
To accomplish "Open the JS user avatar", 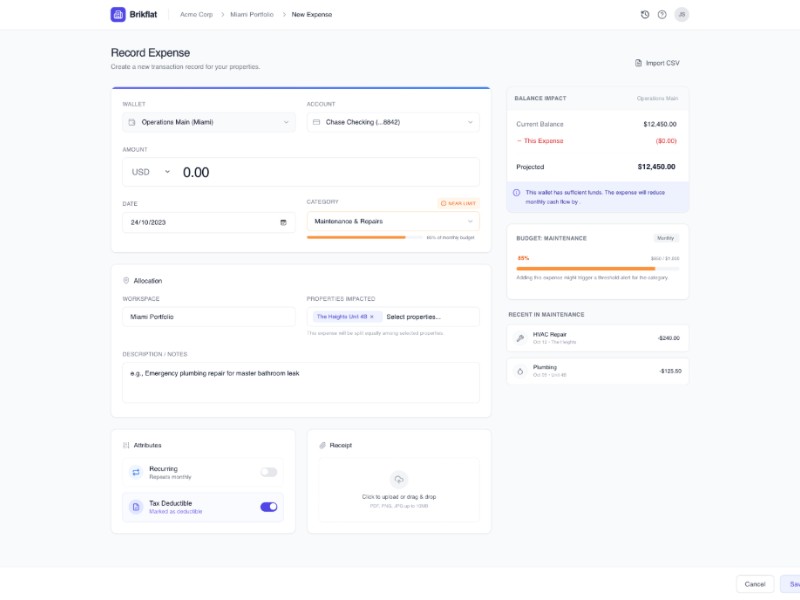I will [682, 15].
